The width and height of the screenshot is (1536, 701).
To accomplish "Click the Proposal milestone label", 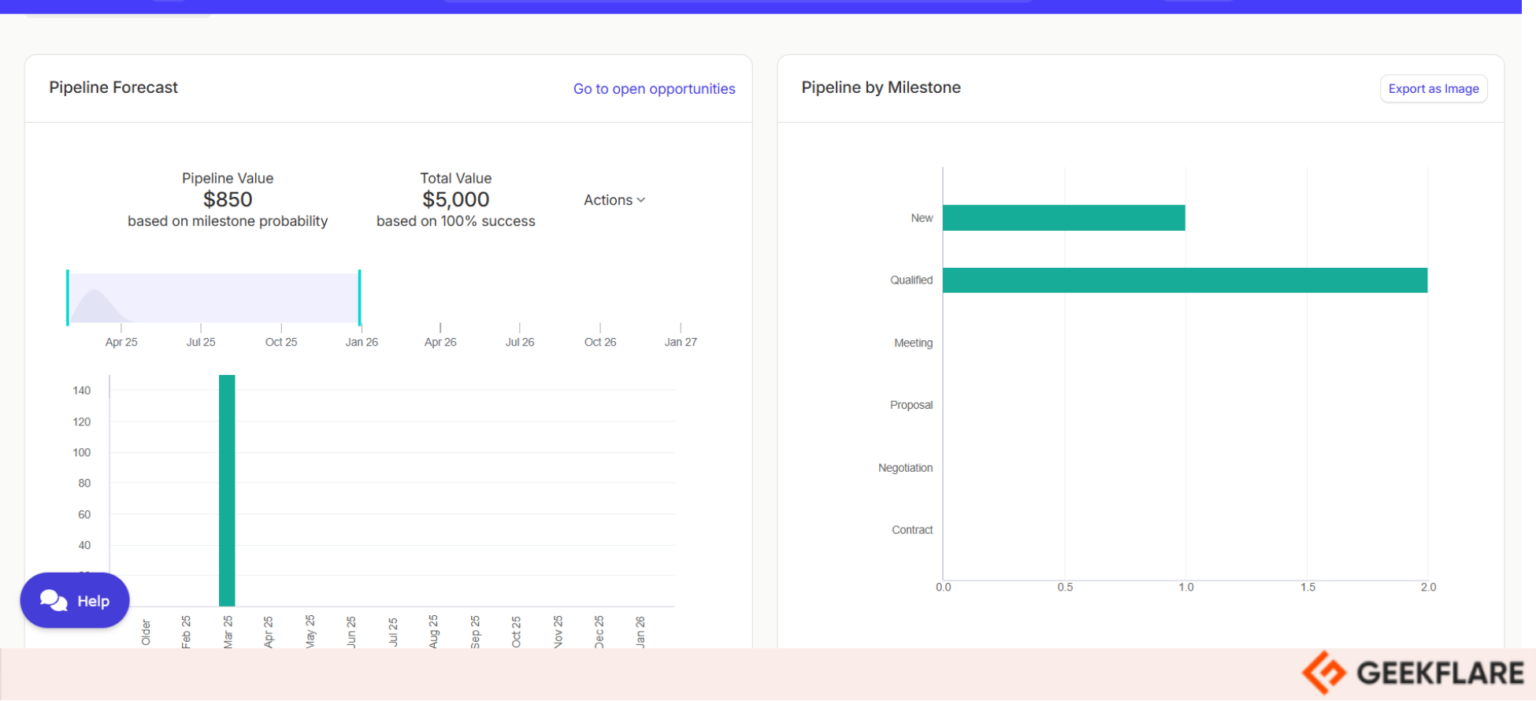I will pos(911,405).
